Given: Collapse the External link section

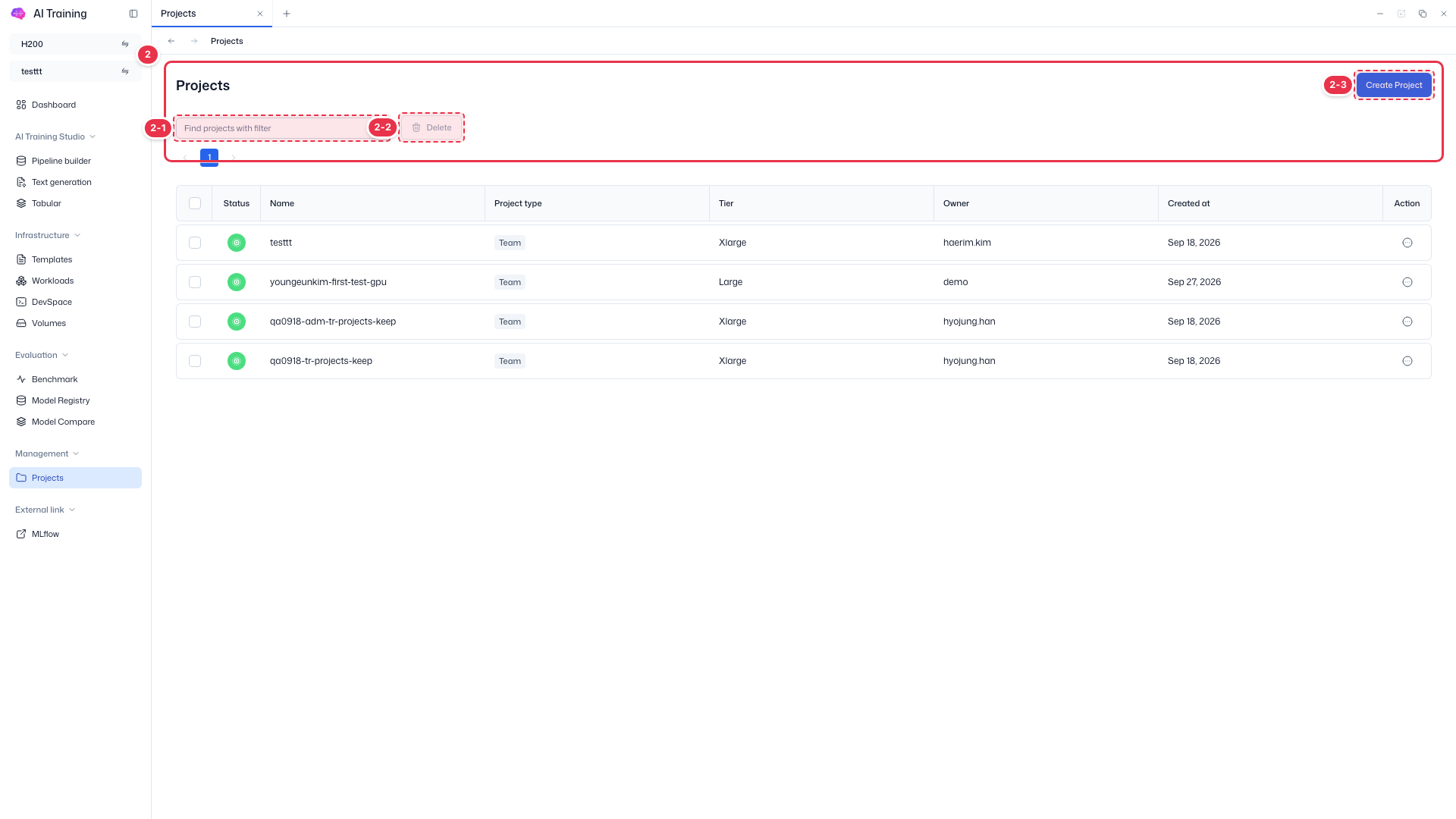Looking at the screenshot, I should click(x=45, y=510).
